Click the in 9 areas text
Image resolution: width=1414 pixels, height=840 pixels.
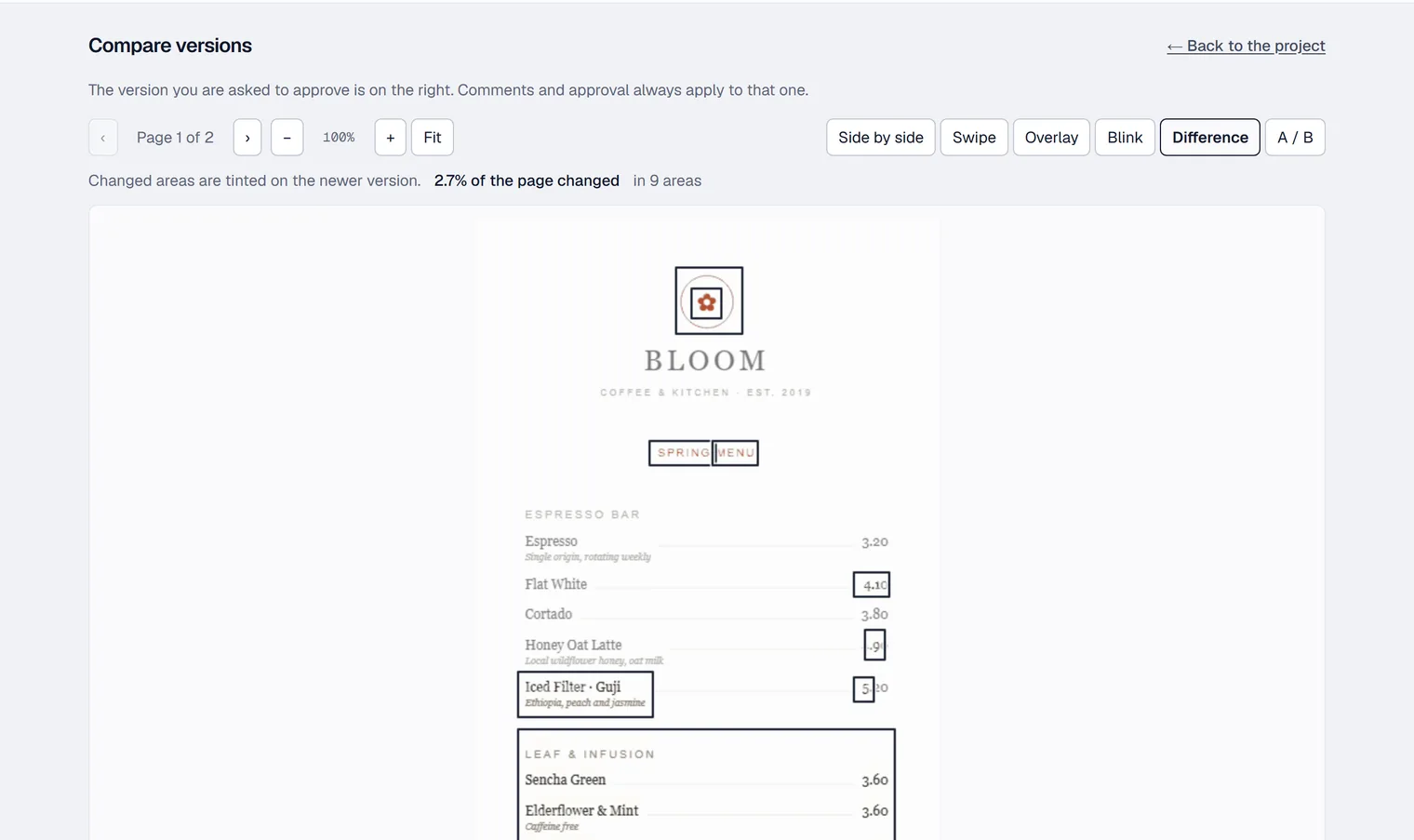point(667,180)
